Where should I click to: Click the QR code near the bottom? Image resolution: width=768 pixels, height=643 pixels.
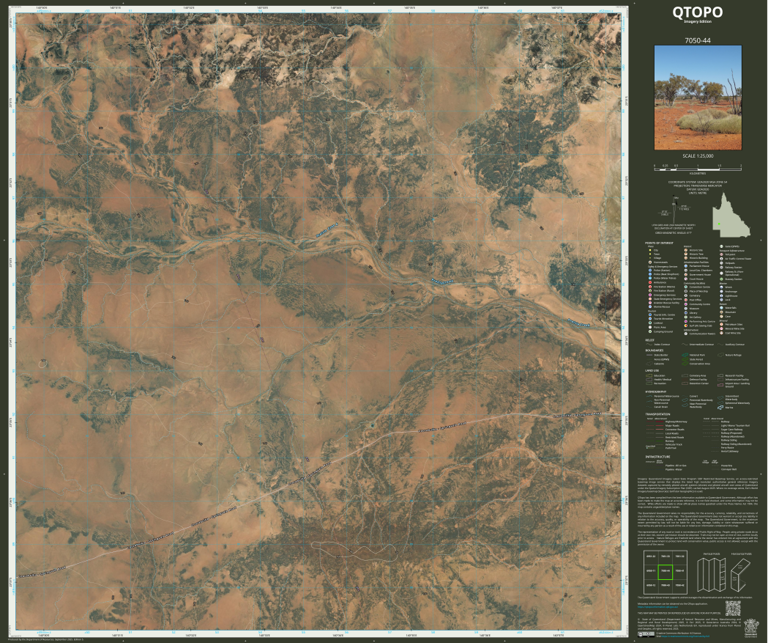[732, 608]
